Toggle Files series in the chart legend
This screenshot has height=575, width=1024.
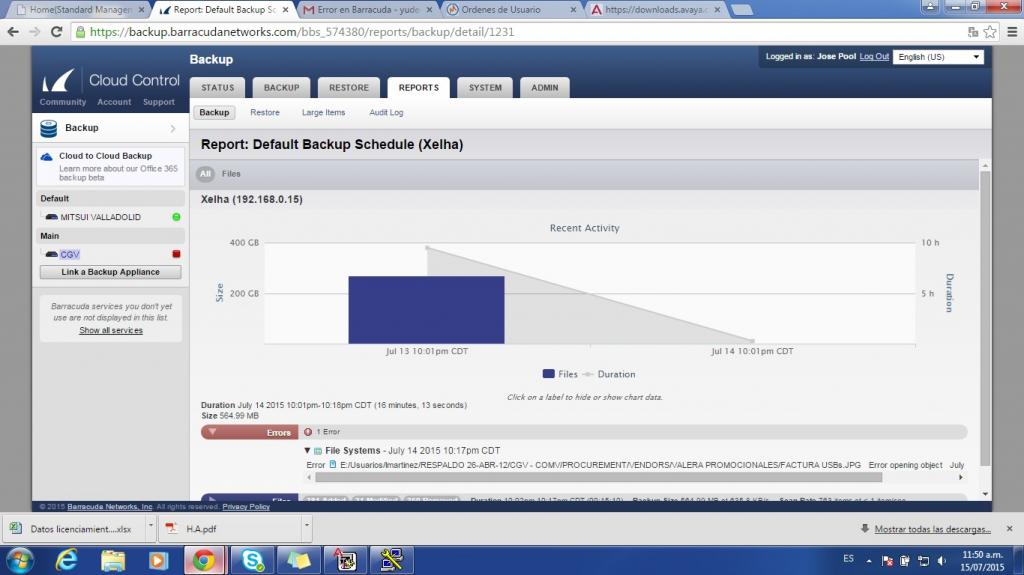560,374
